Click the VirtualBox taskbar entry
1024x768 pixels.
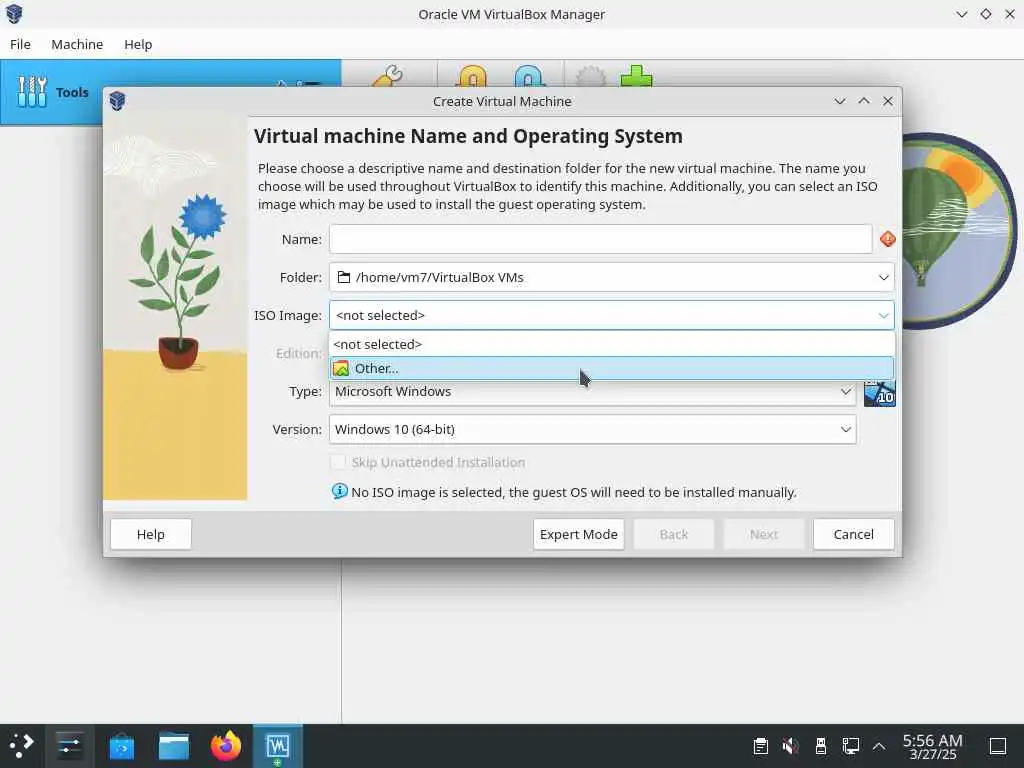(278, 746)
